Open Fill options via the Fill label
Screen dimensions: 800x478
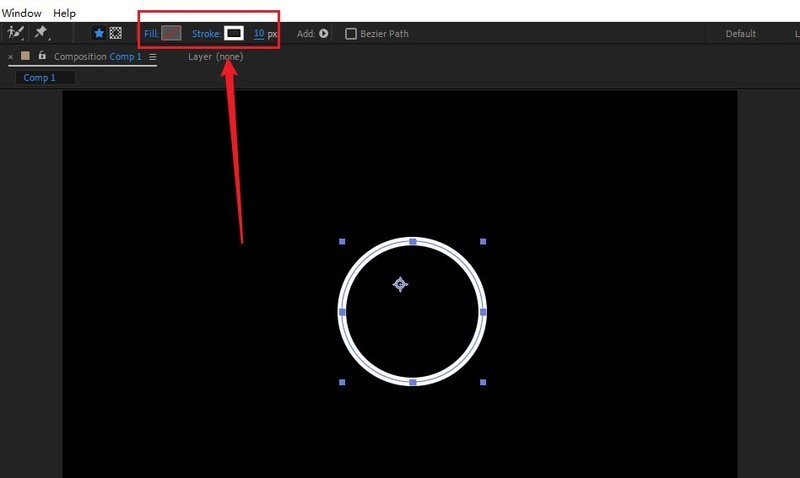point(151,33)
